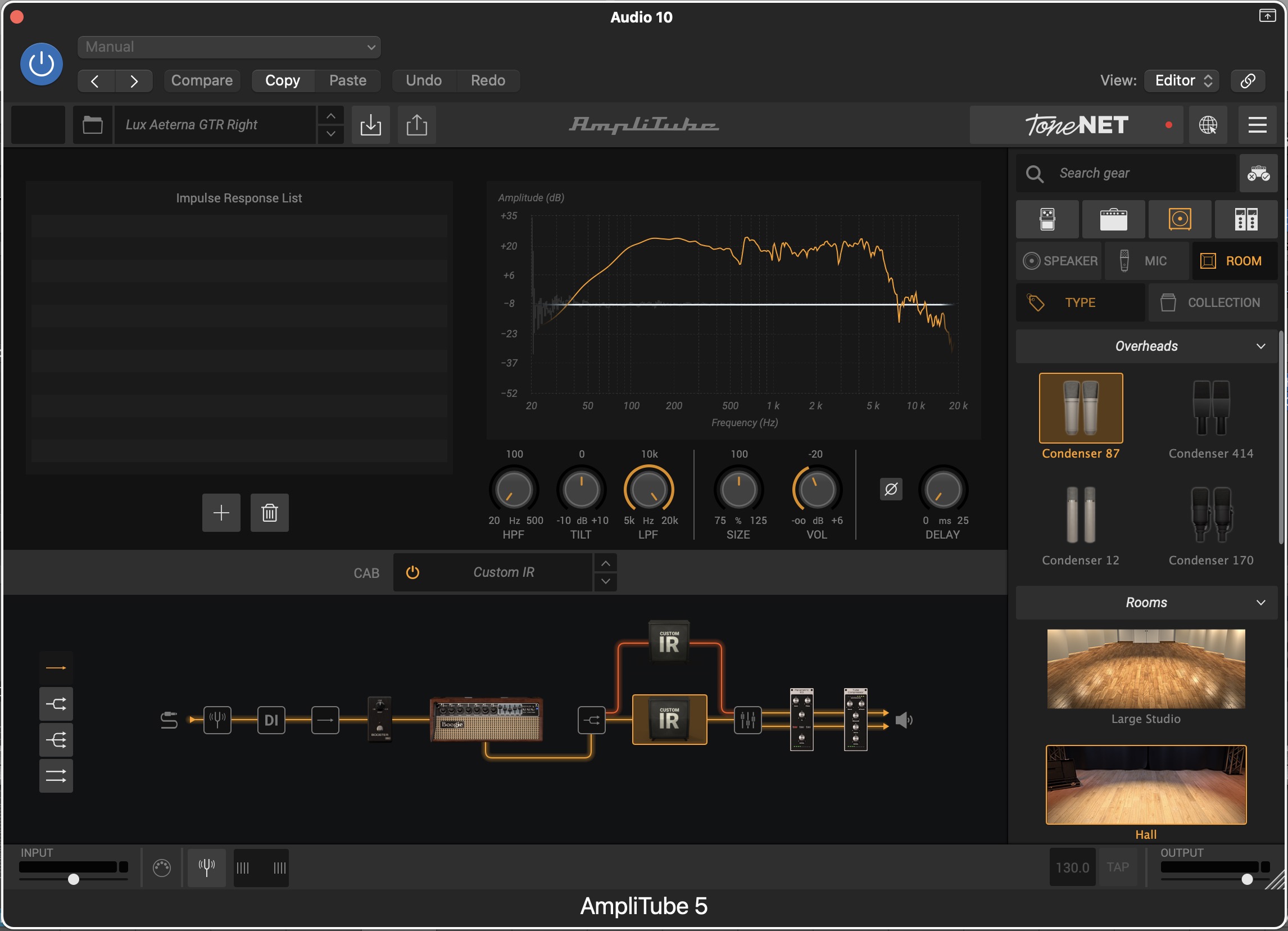Select the amp head gear category
This screenshot has height=931, width=1288.
[1113, 219]
